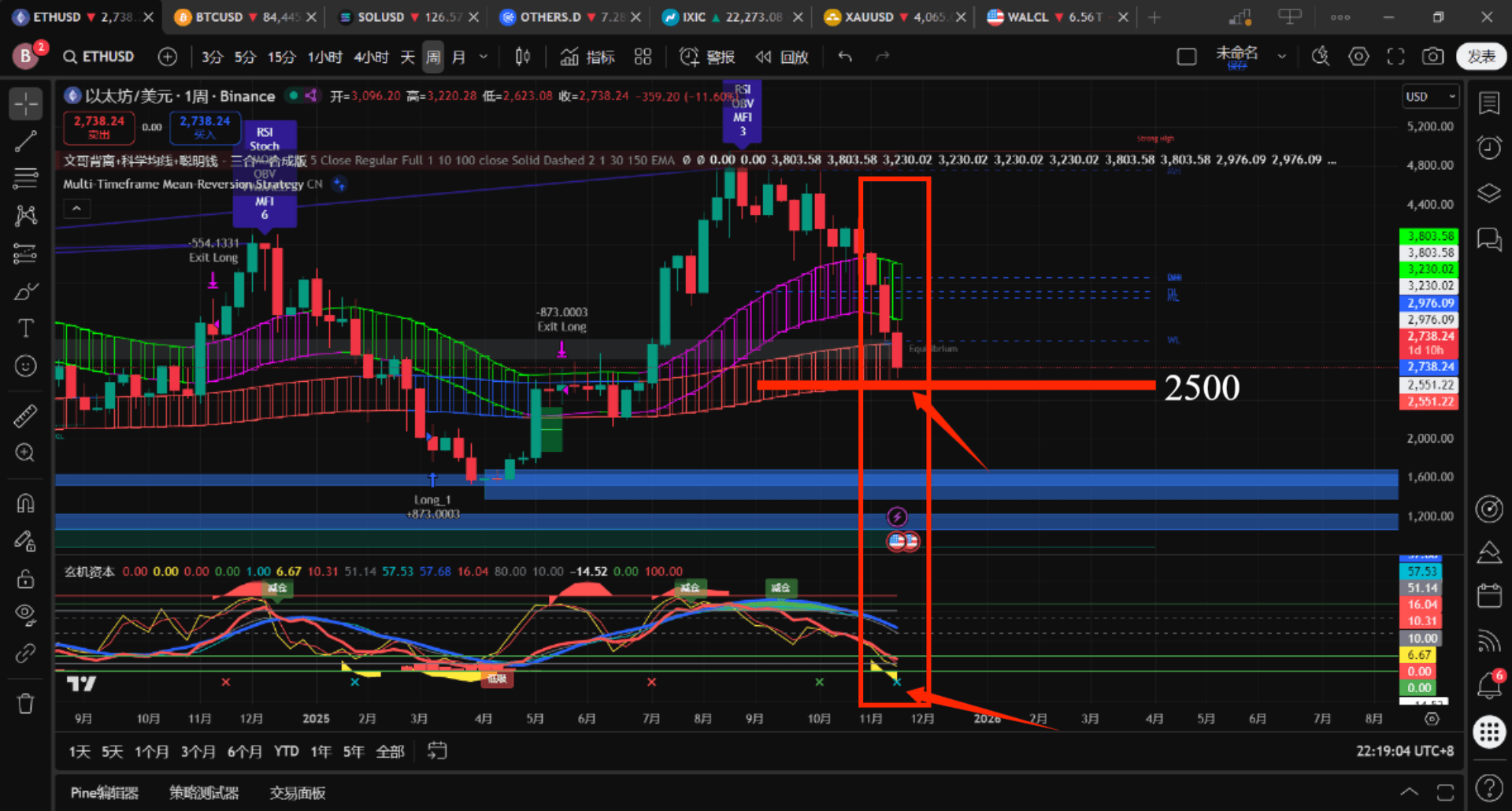Expand the time interval dropdown chevron
Viewport: 1512px width, 811px height.
click(484, 57)
